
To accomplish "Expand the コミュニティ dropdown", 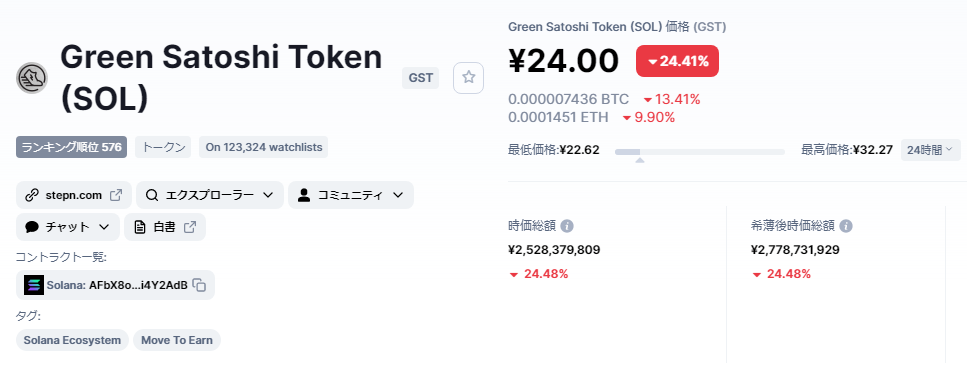I will (x=350, y=195).
